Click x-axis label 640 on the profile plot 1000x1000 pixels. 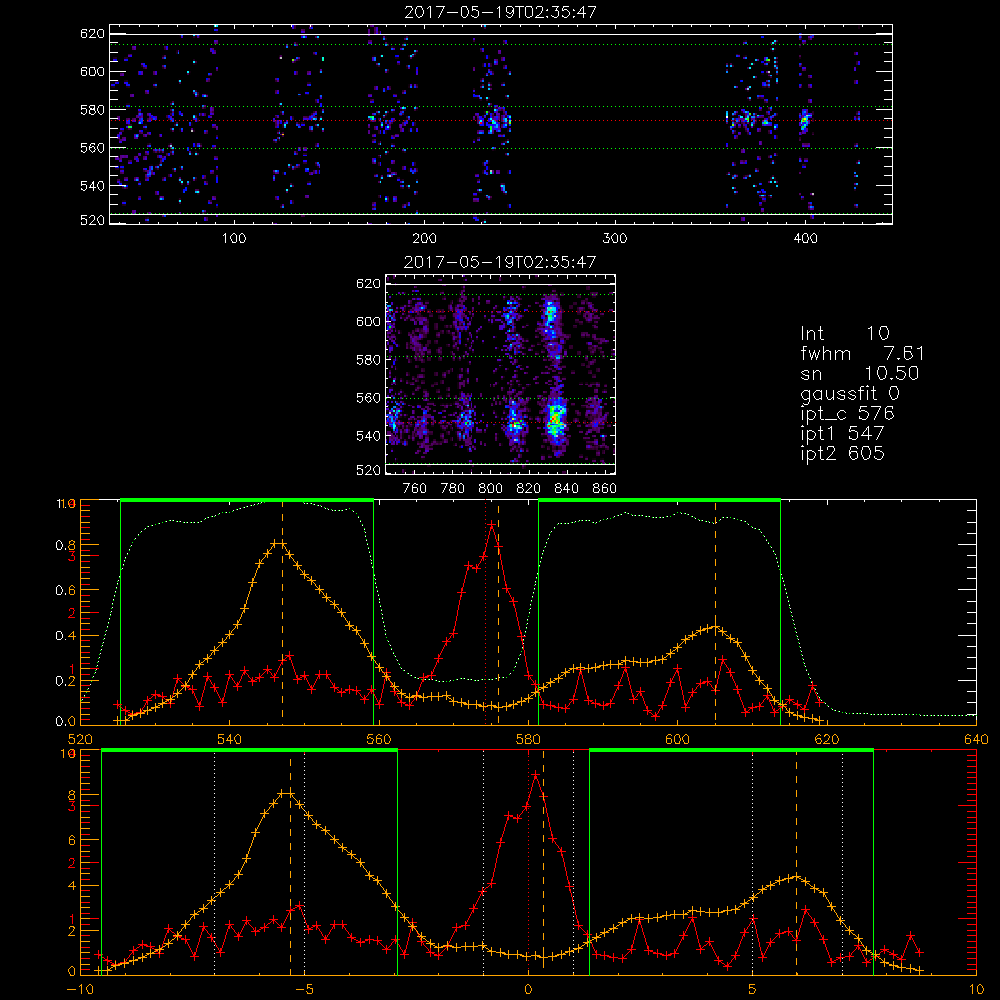coord(976,740)
